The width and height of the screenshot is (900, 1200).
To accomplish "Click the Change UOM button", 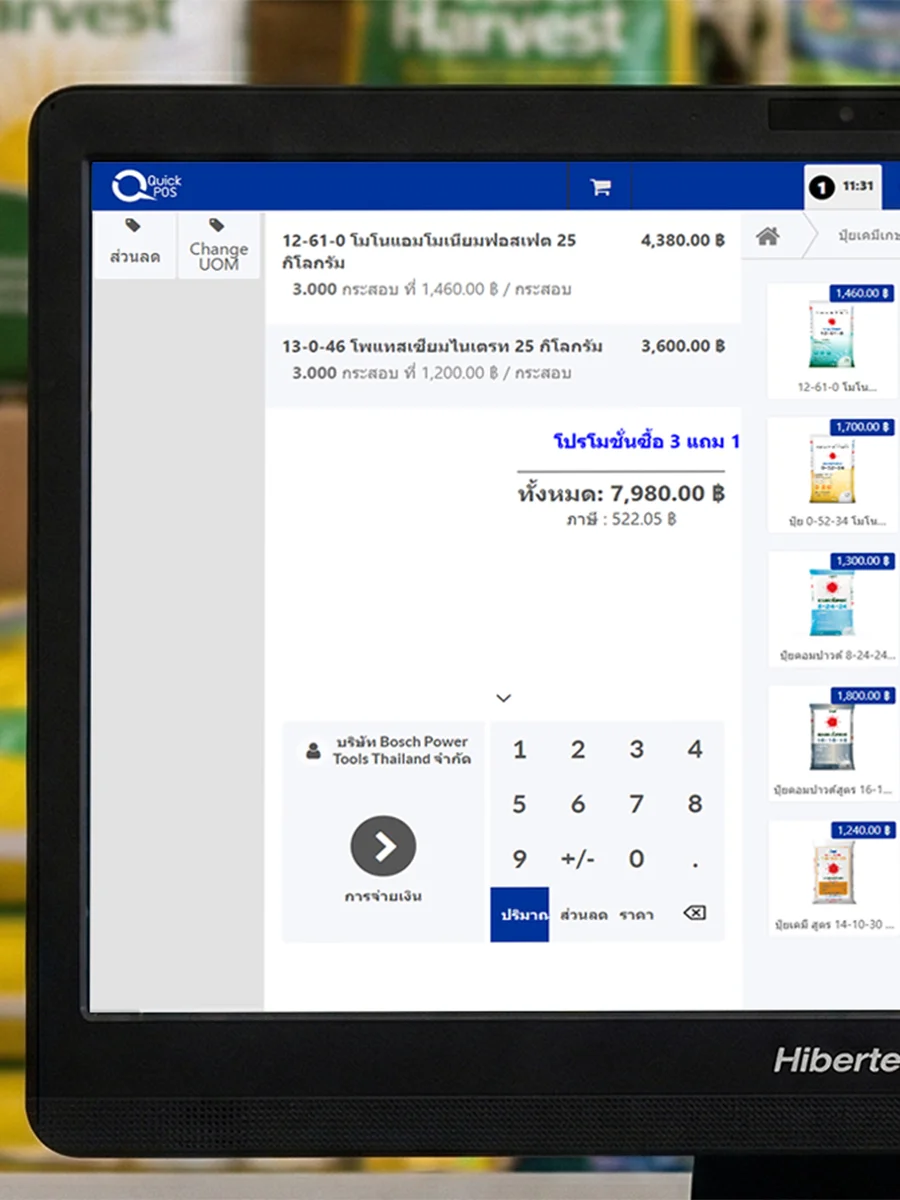I will coord(218,244).
